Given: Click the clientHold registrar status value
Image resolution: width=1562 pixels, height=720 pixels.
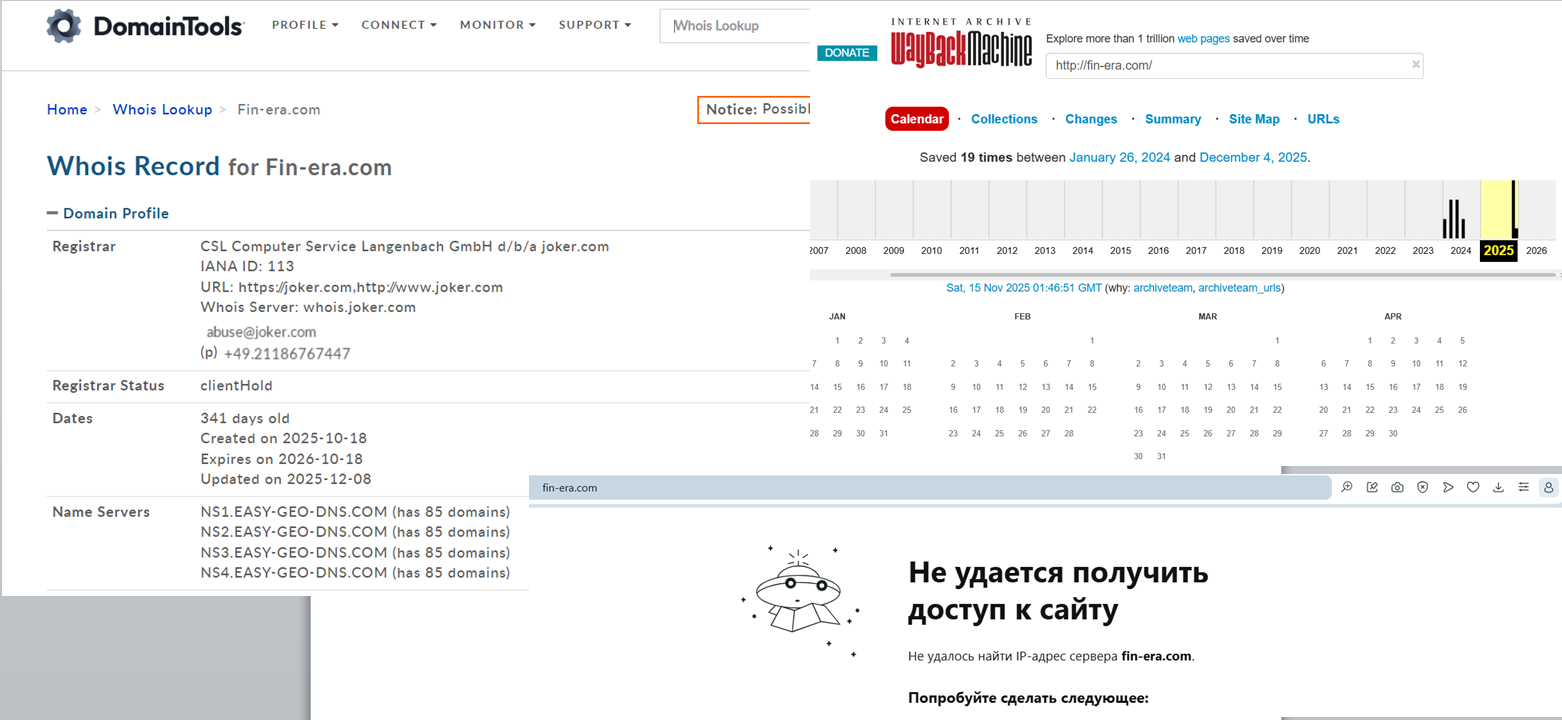Looking at the screenshot, I should tap(236, 386).
